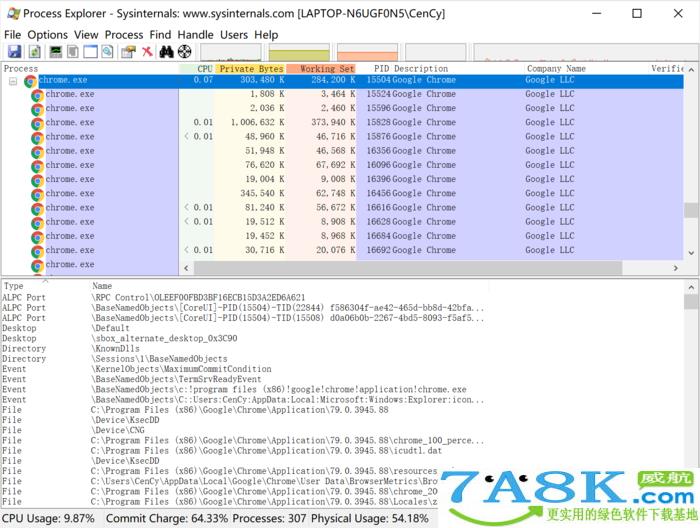Click horizontal scrollbar right arrow
This screenshot has height=528, width=700.
(x=676, y=268)
